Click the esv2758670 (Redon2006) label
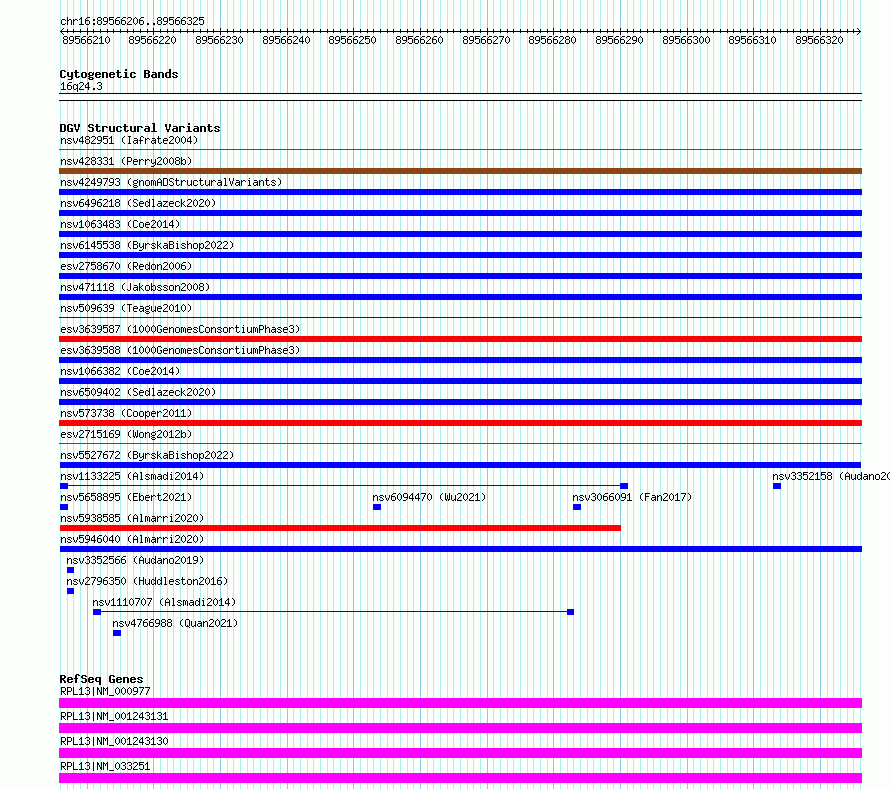Image resolution: width=890 pixels, height=789 pixels. [x=126, y=266]
